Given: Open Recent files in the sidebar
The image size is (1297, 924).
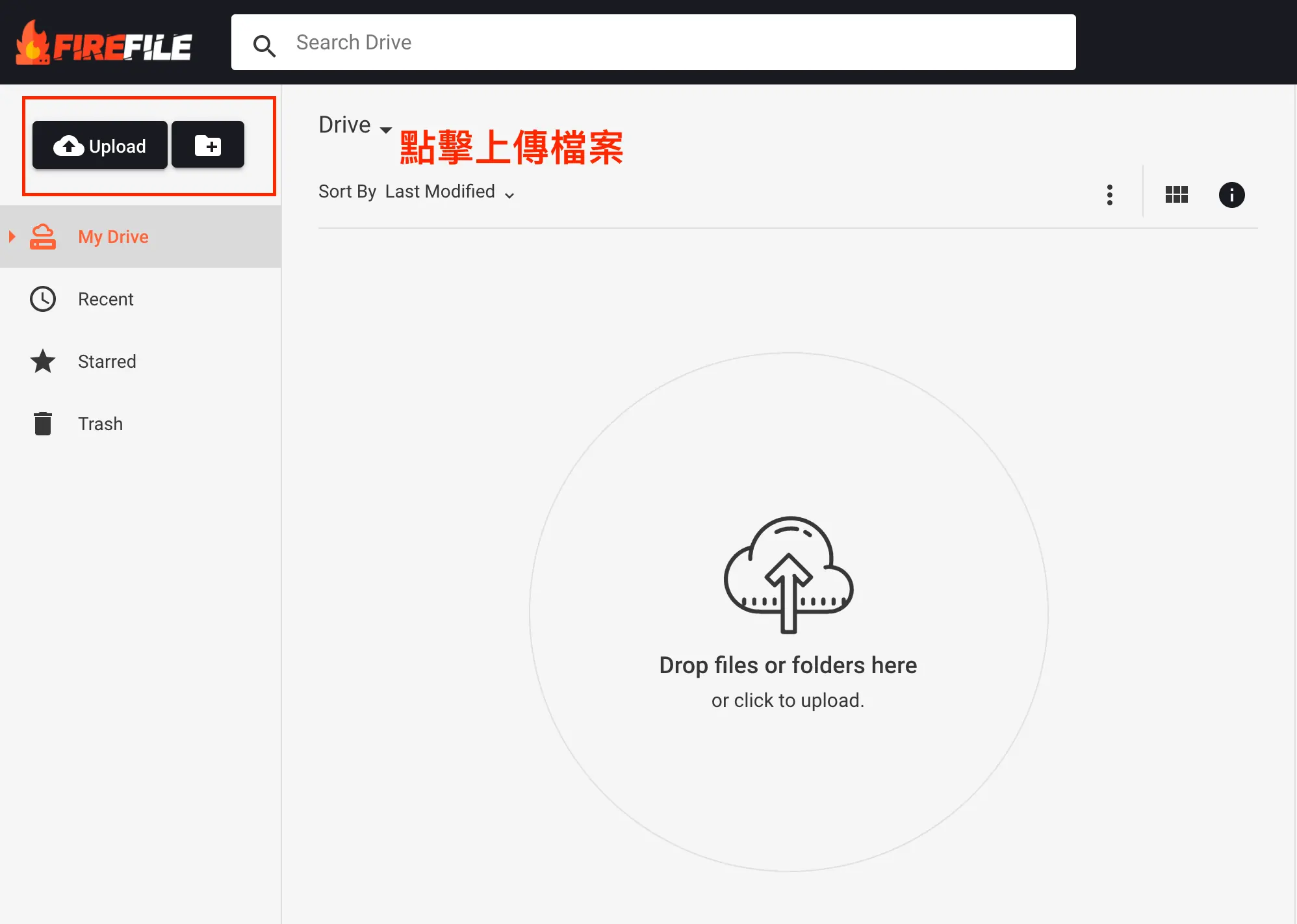Looking at the screenshot, I should pyautogui.click(x=140, y=299).
